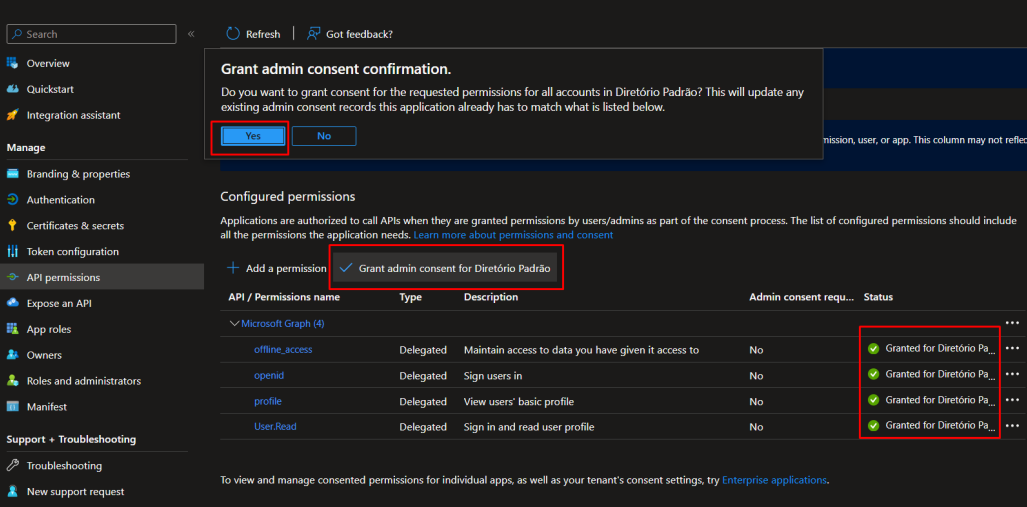
Task: Click the New support request icon
Action: pos(12,491)
